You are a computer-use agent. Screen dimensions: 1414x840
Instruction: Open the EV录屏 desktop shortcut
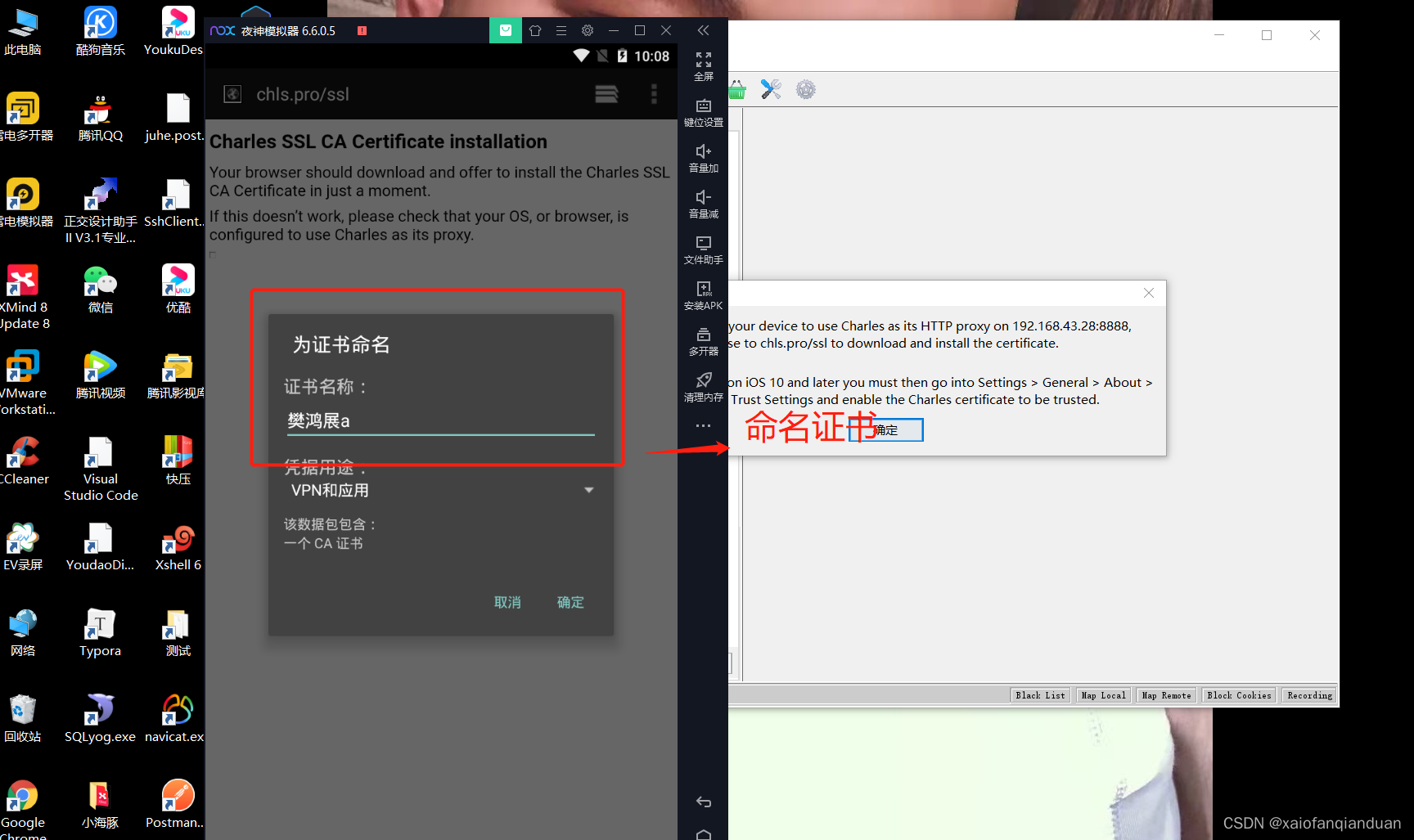pos(23,547)
